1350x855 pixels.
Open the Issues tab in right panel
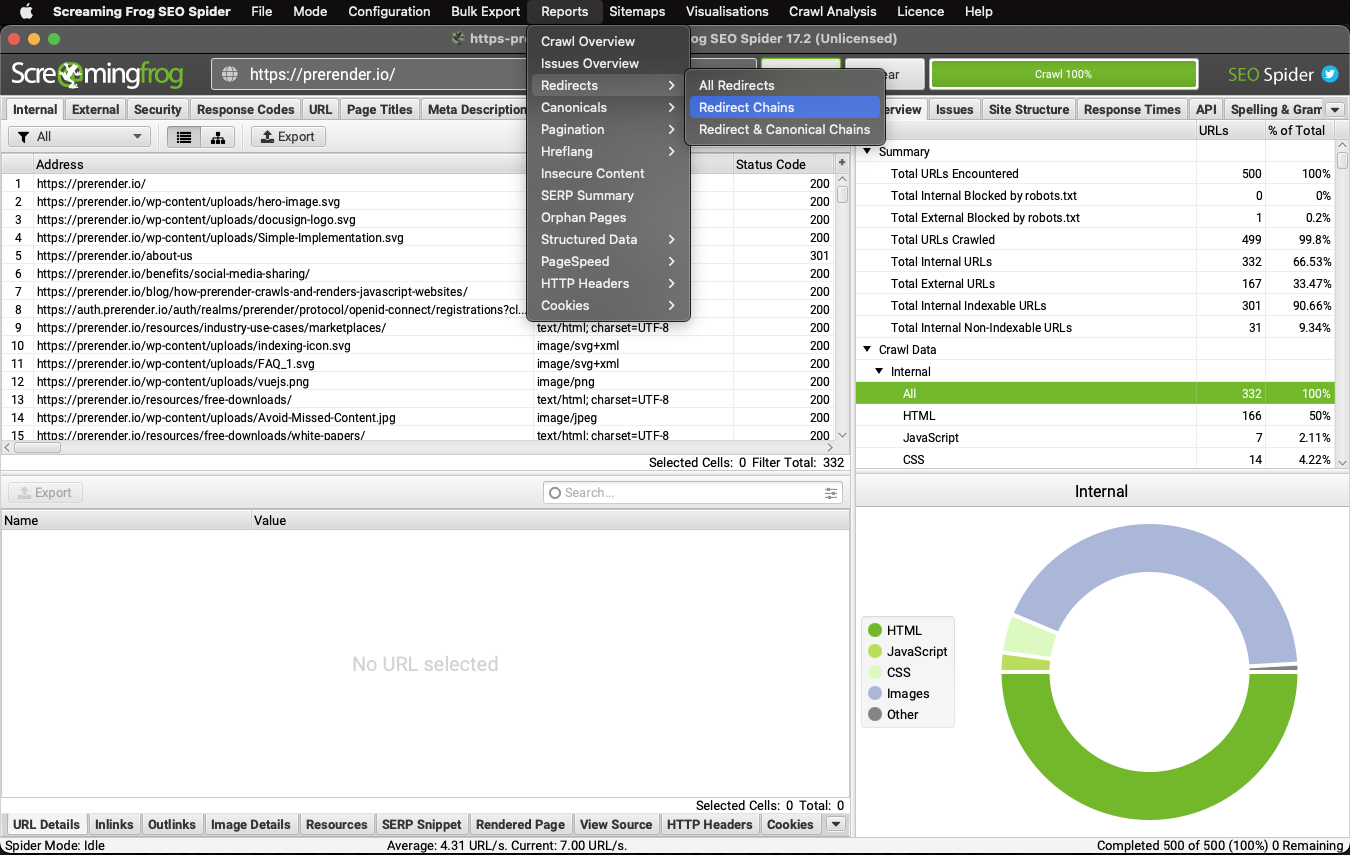(954, 110)
